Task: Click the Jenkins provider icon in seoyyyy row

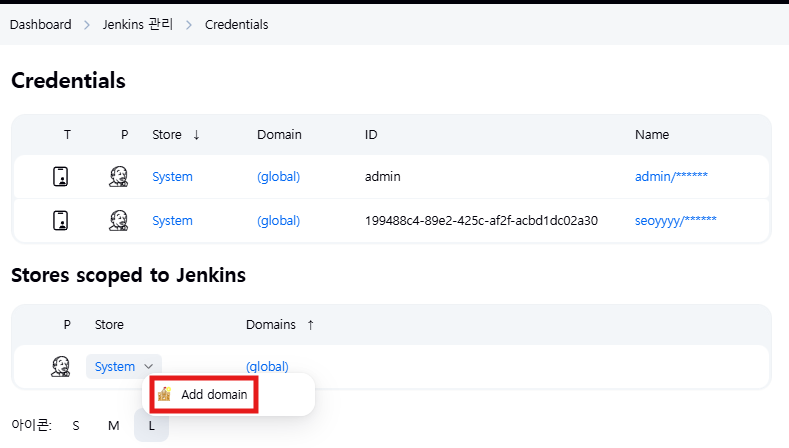Action: pyautogui.click(x=118, y=220)
